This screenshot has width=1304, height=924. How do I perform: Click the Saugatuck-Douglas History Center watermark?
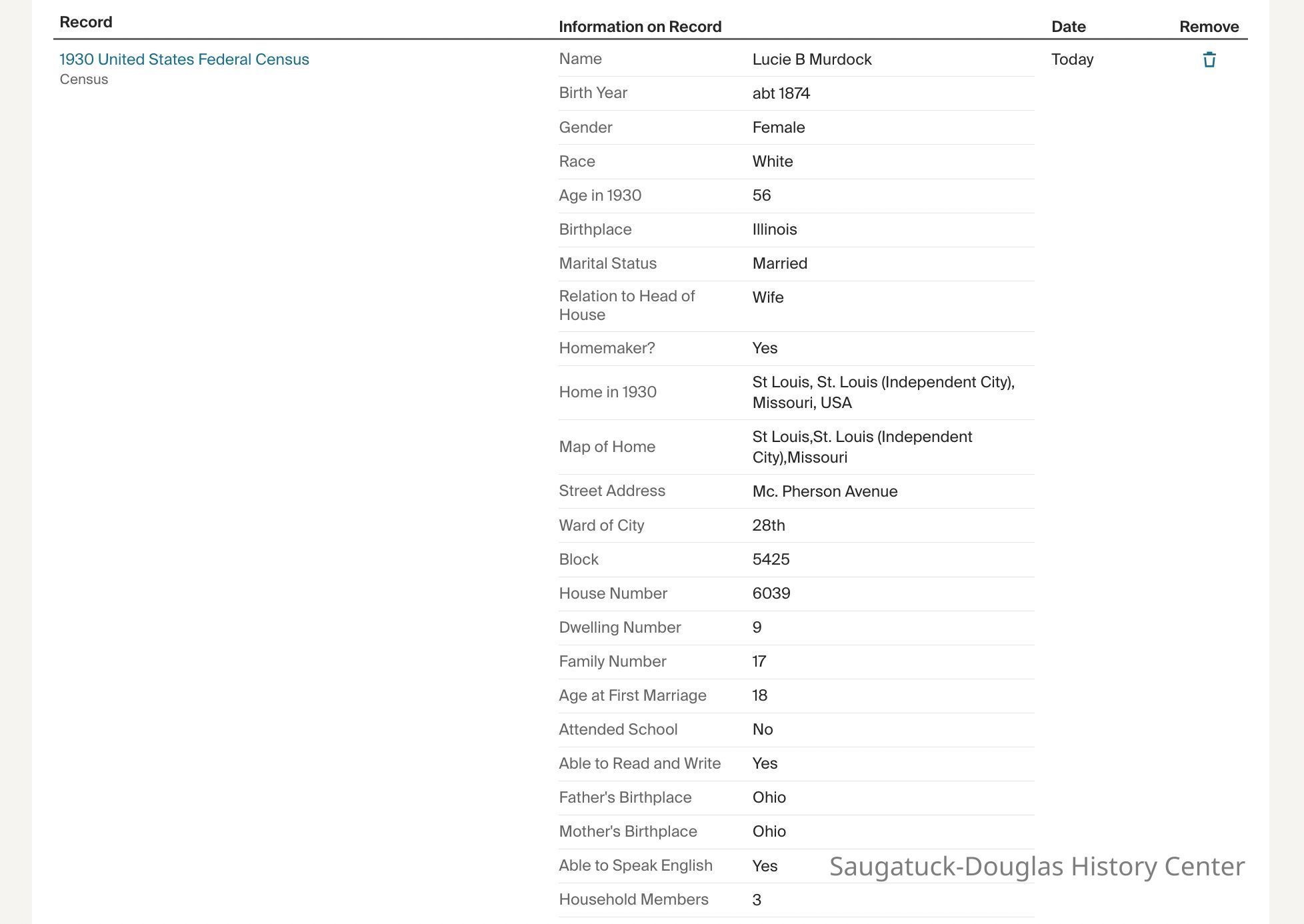(x=1037, y=866)
